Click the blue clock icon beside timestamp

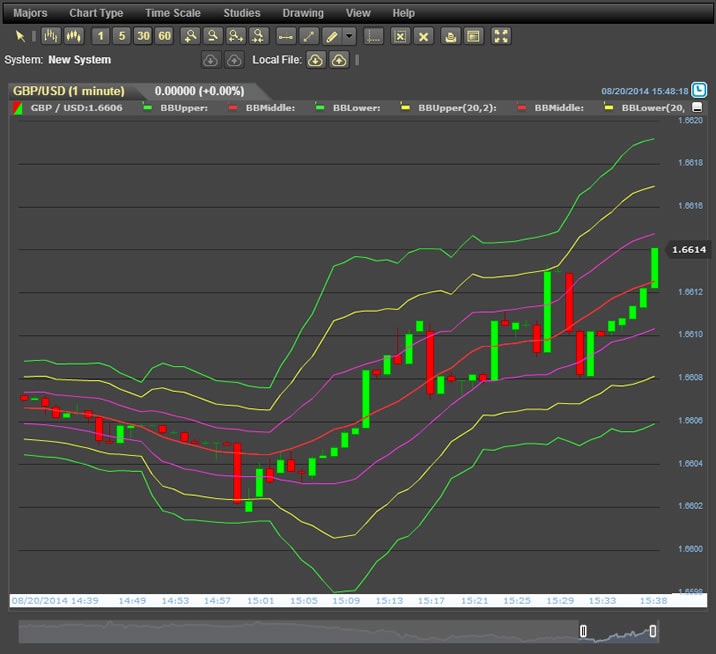point(699,90)
